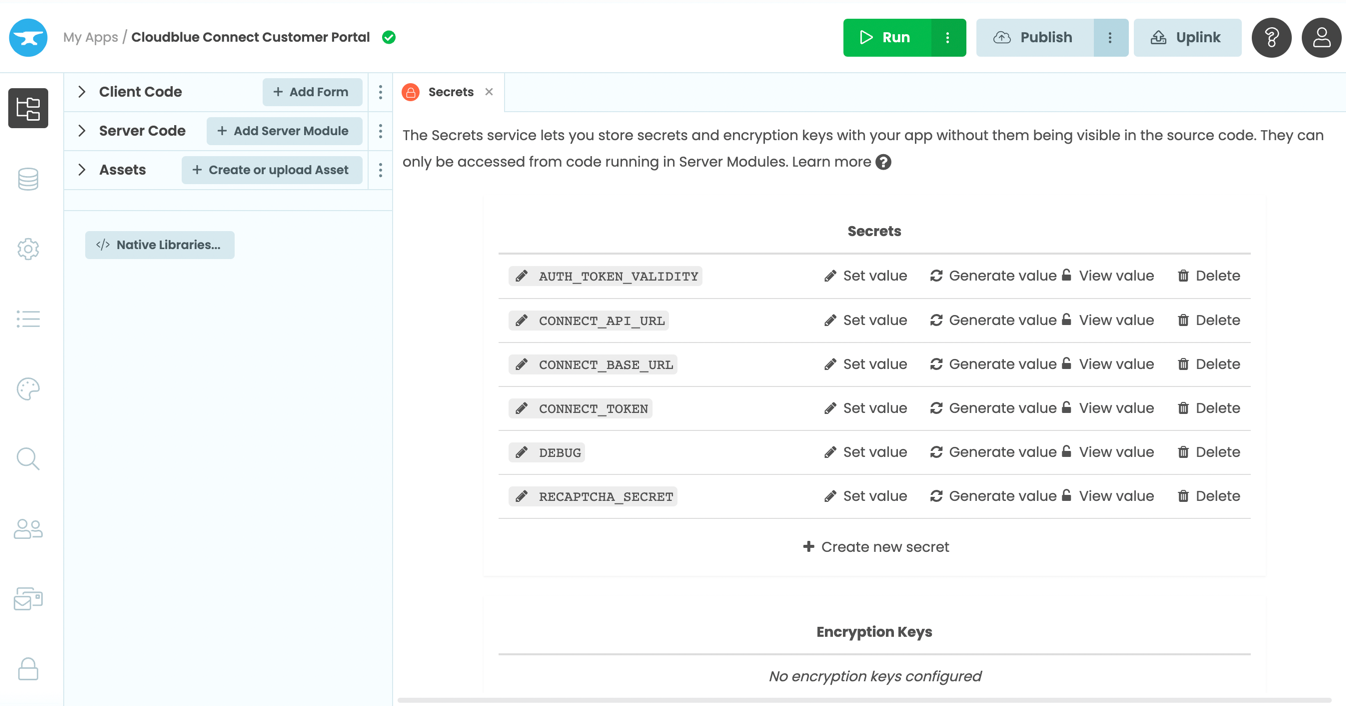Rename CONNECT_BASE_URL via pencil icon

coord(521,364)
